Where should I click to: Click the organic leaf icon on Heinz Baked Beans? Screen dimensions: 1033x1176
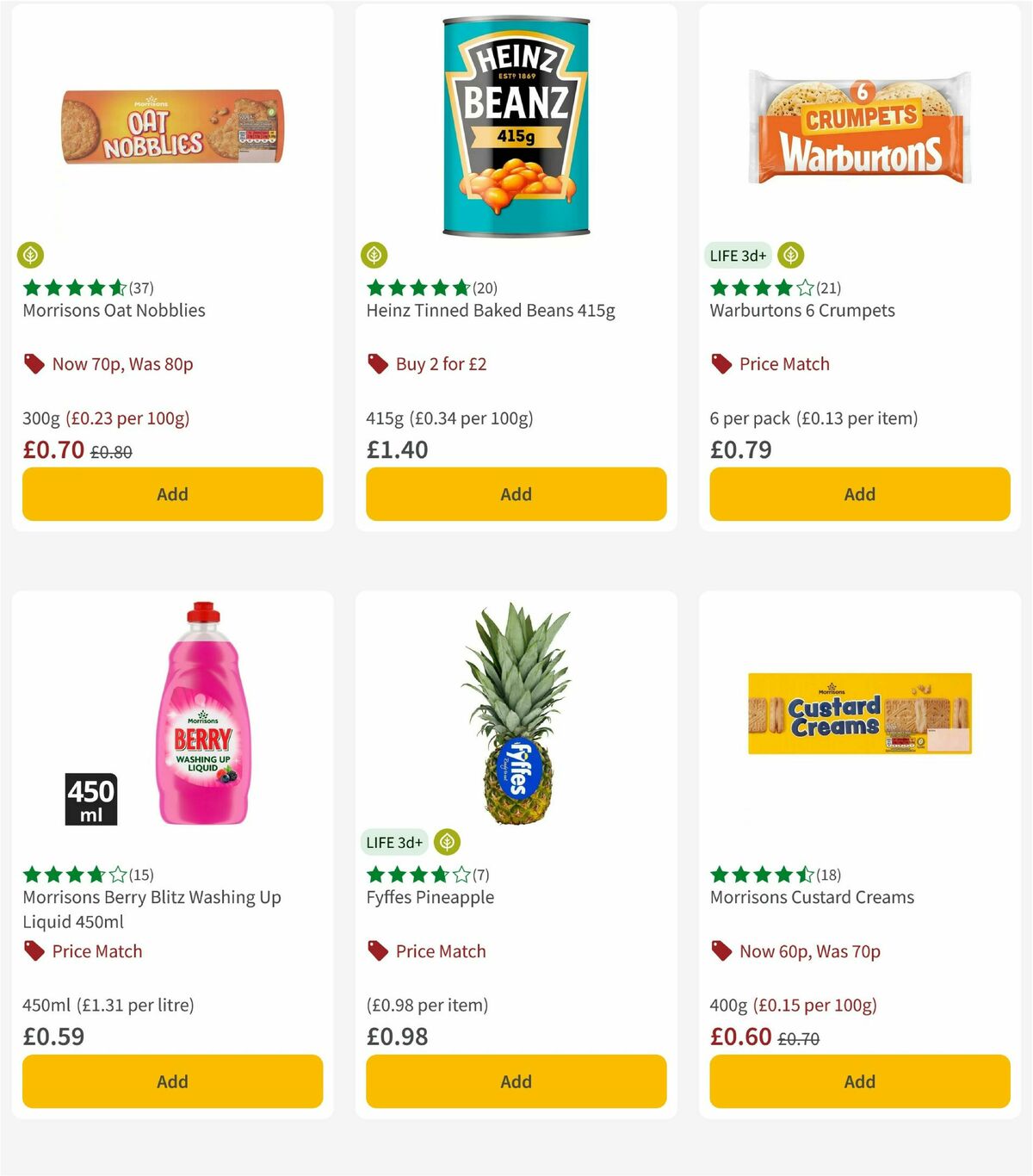coord(376,255)
